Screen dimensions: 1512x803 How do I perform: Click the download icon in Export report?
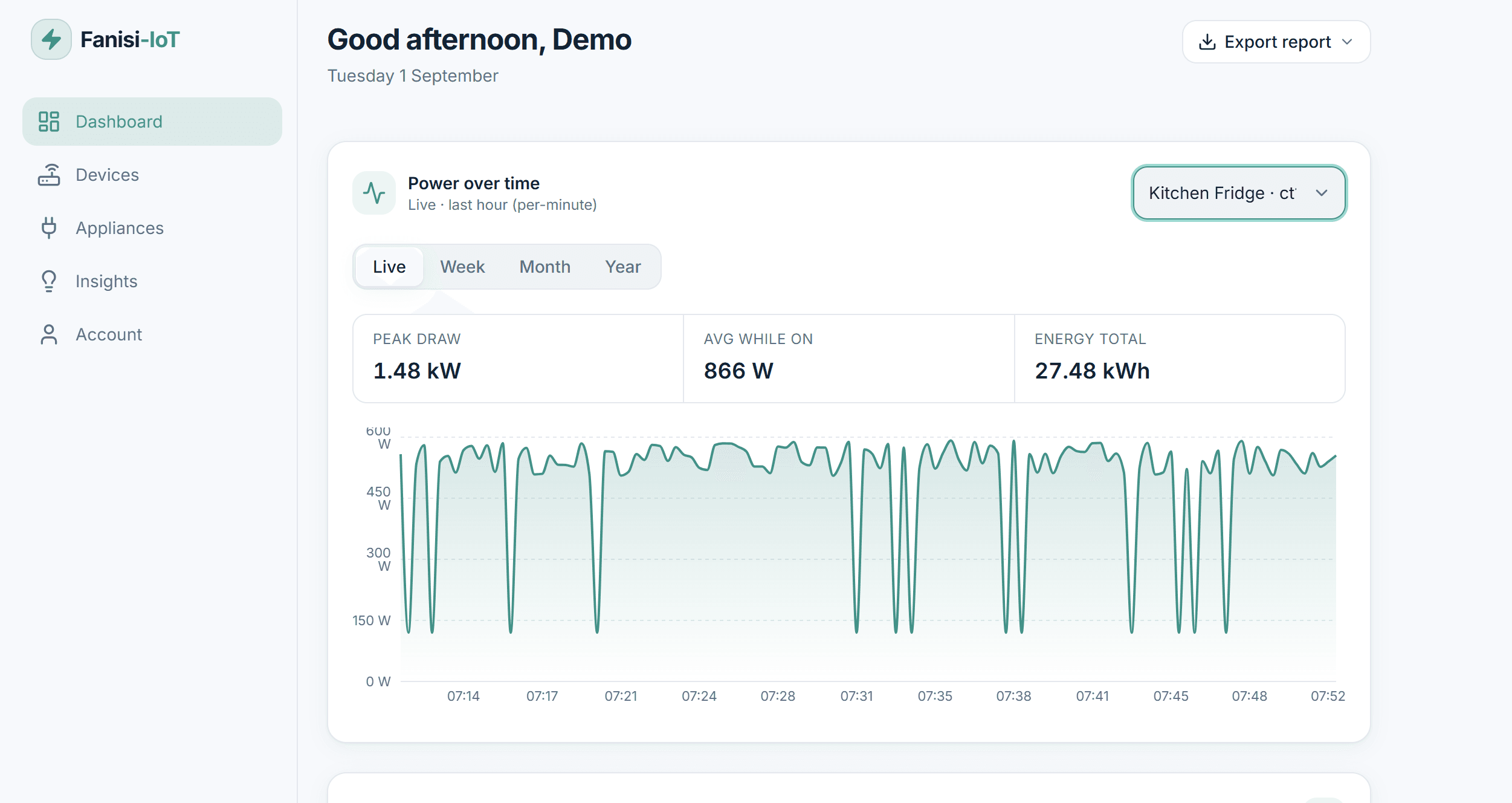tap(1207, 42)
